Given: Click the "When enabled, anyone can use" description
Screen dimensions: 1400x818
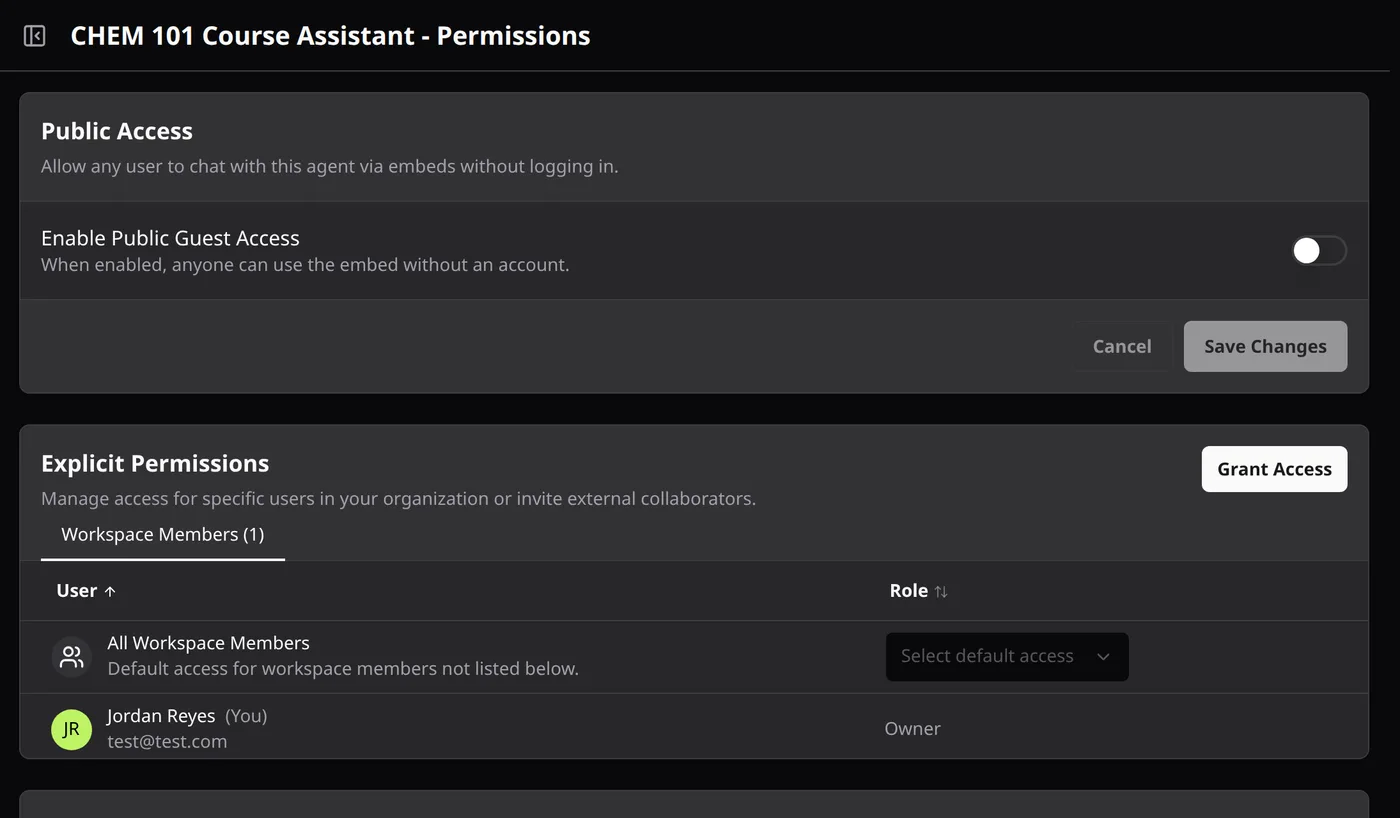Looking at the screenshot, I should pos(305,265).
